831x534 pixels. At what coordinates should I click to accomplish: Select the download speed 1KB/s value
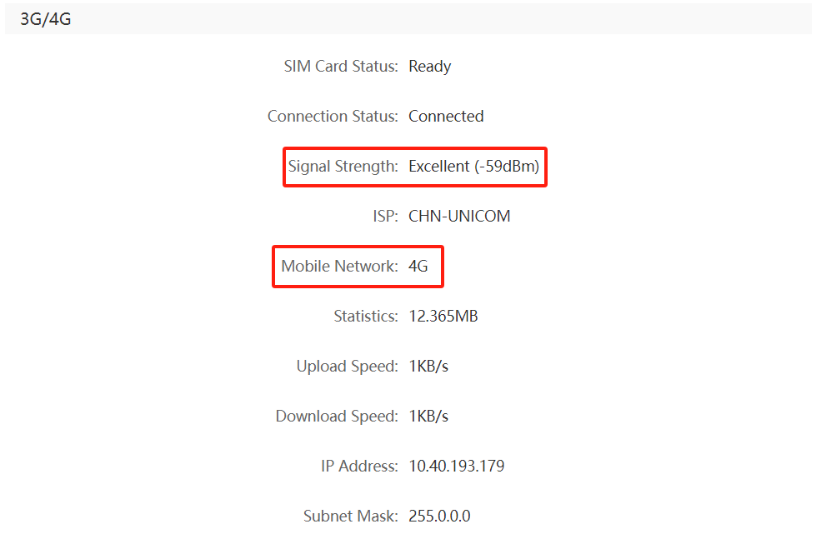(x=428, y=417)
